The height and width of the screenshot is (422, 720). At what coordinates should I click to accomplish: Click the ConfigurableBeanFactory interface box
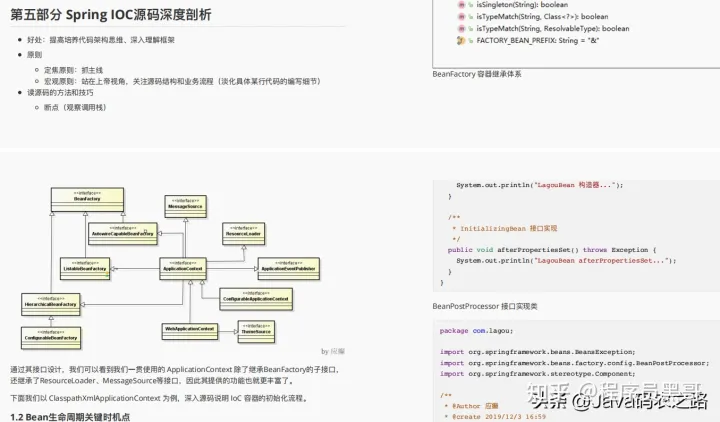(51, 338)
